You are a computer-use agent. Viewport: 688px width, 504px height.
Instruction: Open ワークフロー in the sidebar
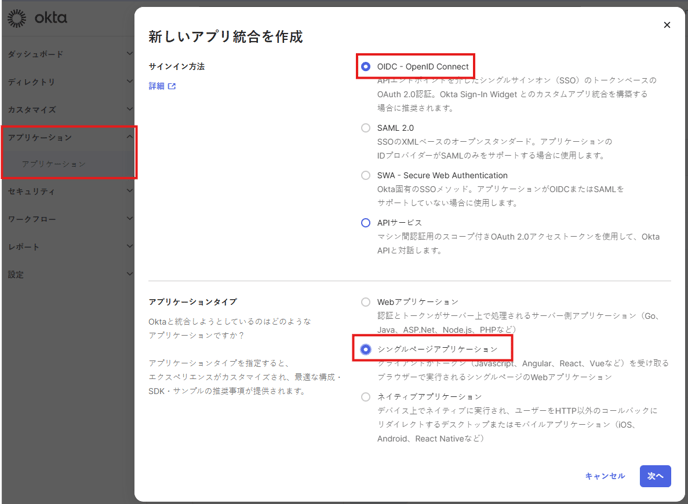(x=32, y=219)
